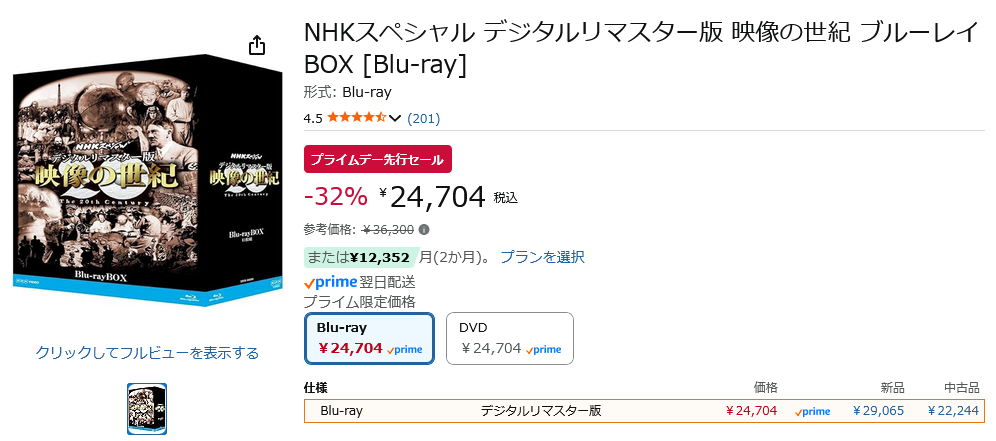
Task: Click the share icon above product image
Action: [x=256, y=46]
